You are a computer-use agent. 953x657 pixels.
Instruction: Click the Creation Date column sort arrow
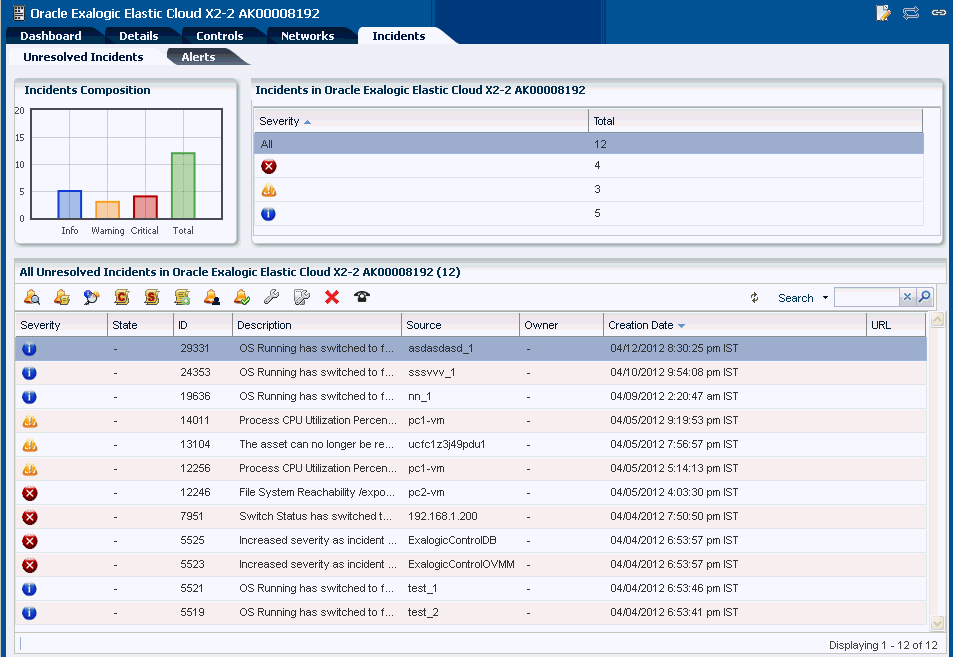682,326
